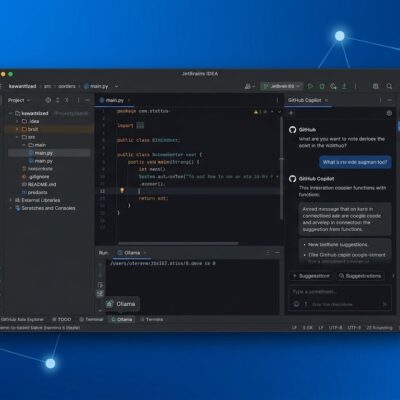Collapse the main folder in the project tree
400x400 pixels.
(24, 145)
